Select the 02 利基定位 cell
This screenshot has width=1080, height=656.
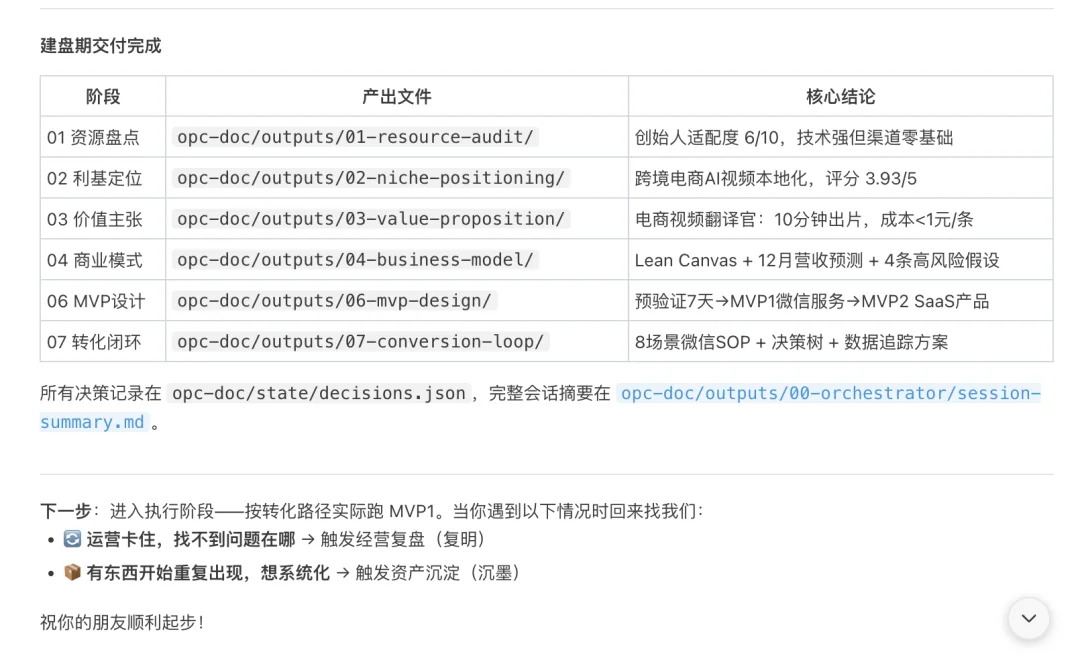click(x=103, y=178)
